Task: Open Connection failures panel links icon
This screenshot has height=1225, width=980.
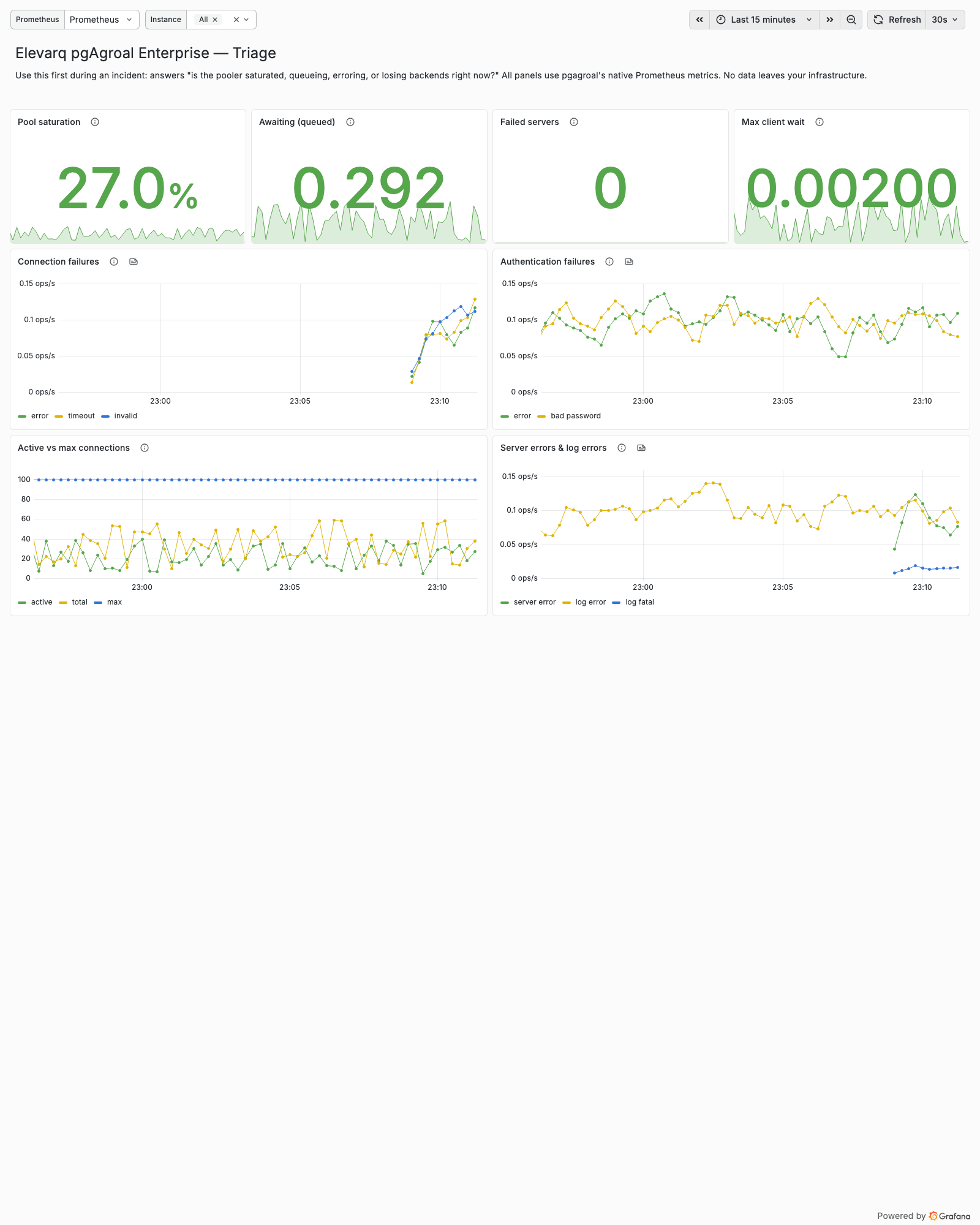Action: (x=134, y=262)
